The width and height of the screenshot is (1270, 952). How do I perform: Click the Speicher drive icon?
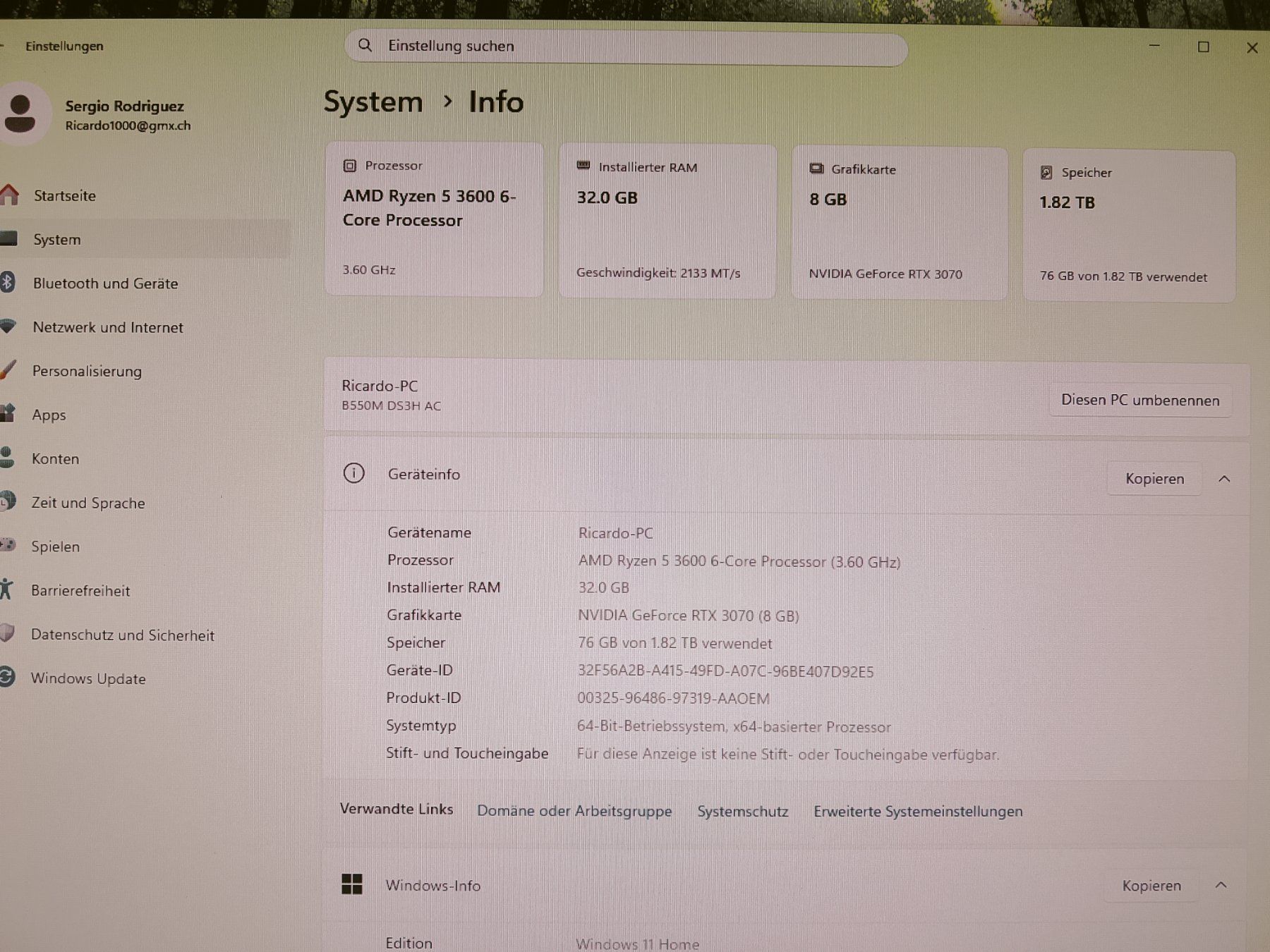click(1046, 172)
